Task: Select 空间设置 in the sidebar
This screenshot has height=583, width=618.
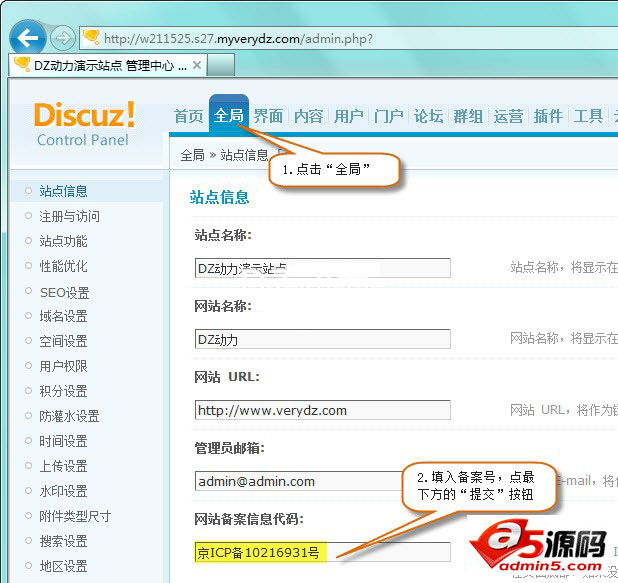Action: [63, 341]
